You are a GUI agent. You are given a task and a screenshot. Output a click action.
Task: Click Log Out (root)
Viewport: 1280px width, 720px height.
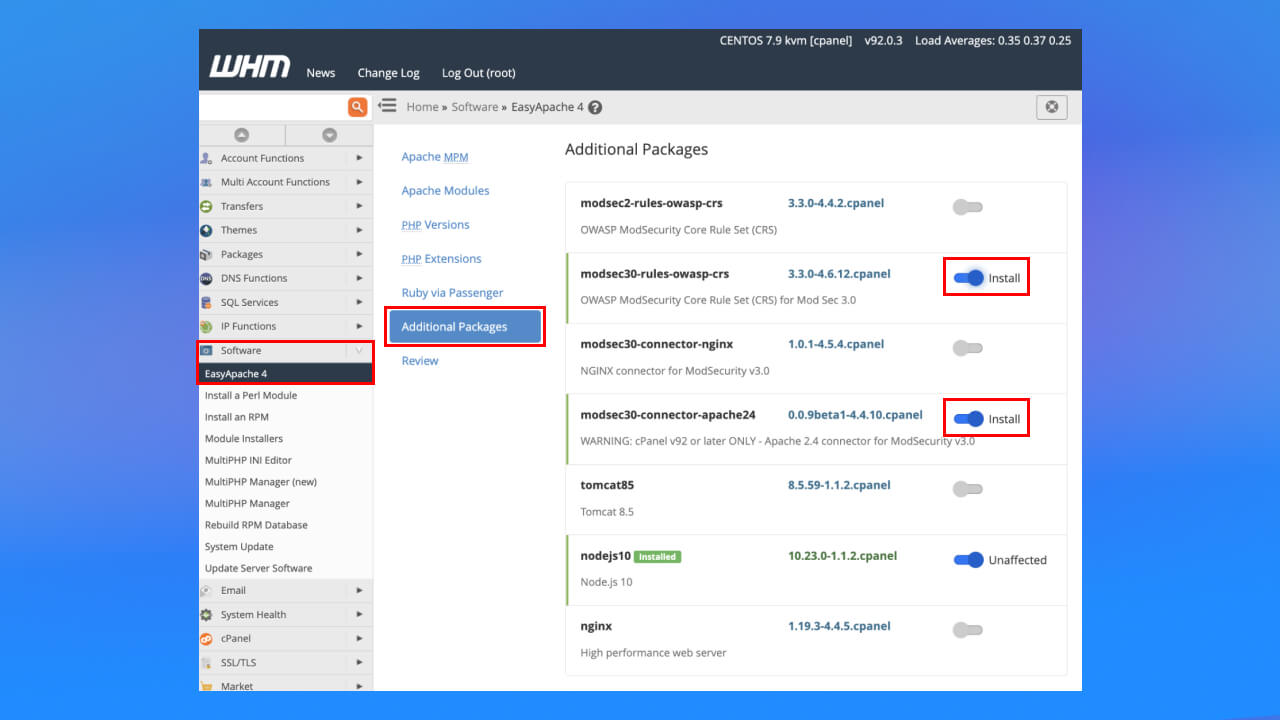click(x=479, y=73)
